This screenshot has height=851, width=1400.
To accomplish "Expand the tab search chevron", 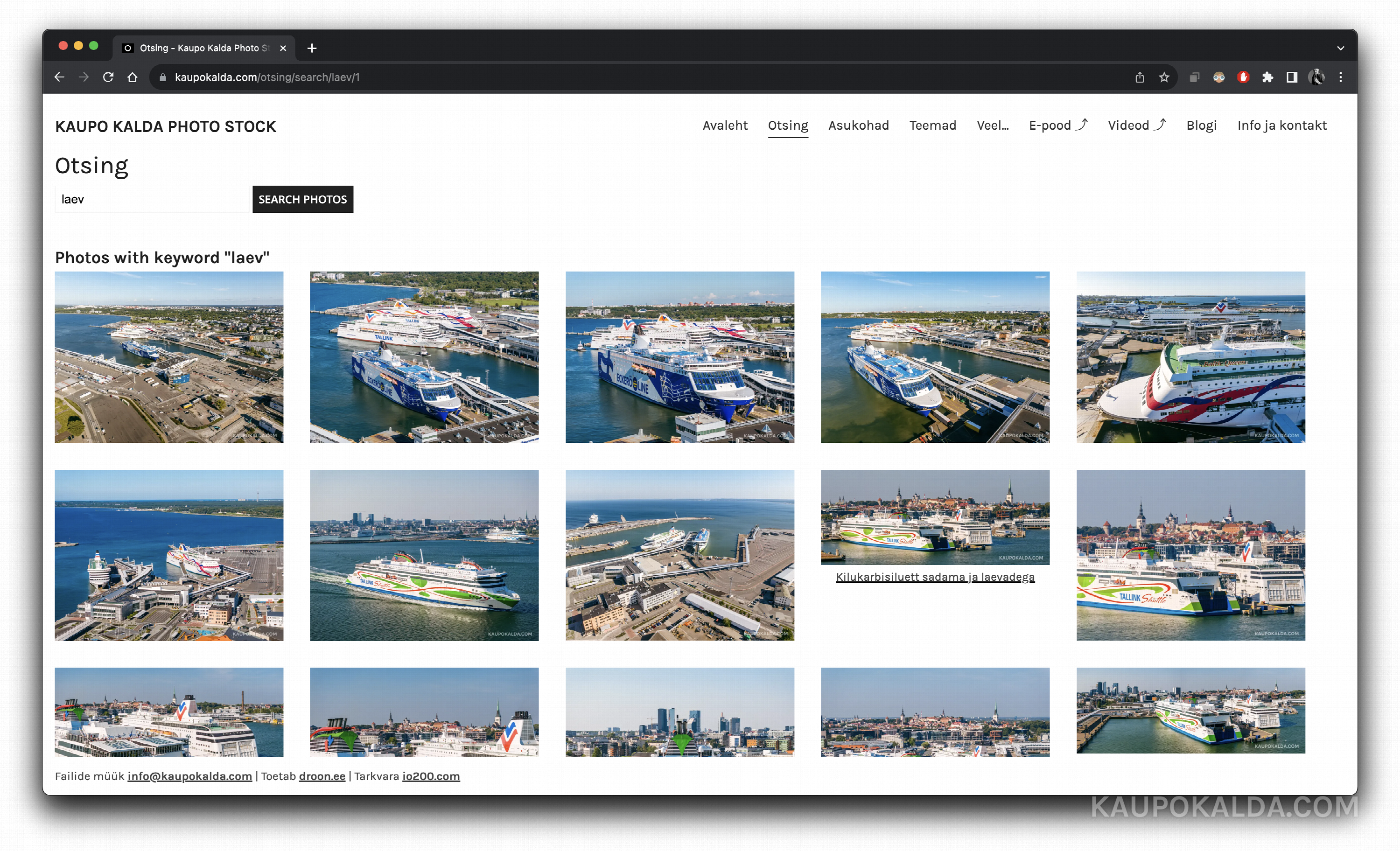I will (1341, 48).
